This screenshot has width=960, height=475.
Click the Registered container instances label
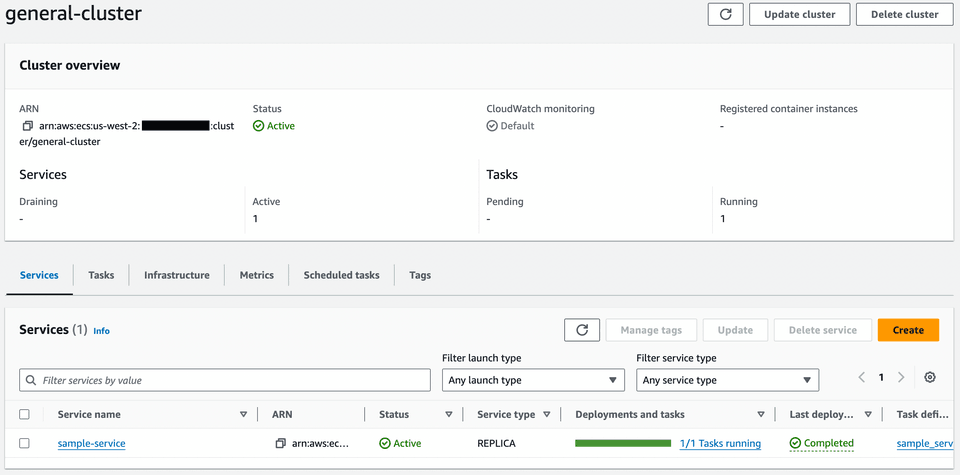(789, 108)
